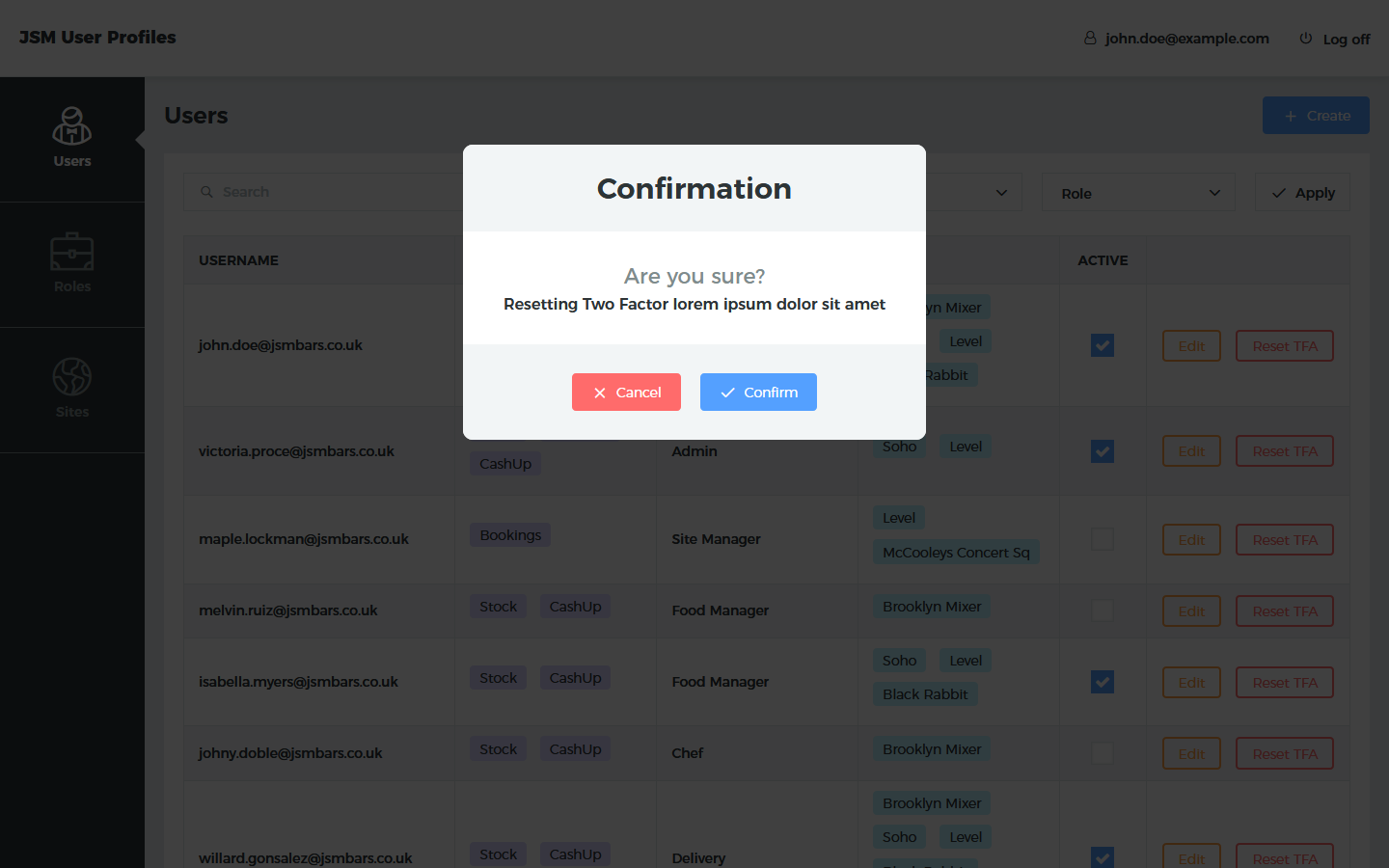Click the Role dropdown chevron arrow
The width and height of the screenshot is (1389, 868).
point(1214,193)
